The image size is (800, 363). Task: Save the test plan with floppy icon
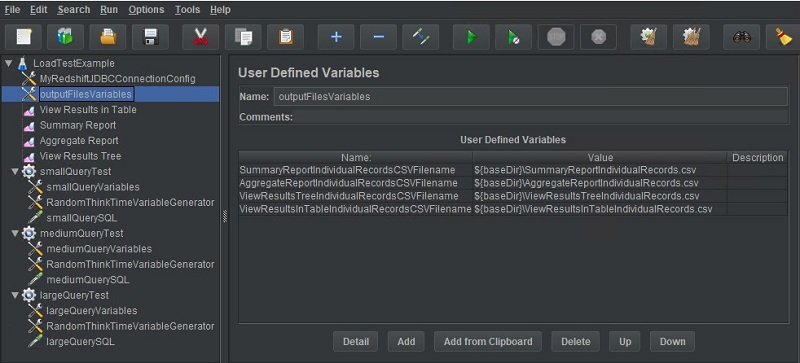pyautogui.click(x=151, y=37)
